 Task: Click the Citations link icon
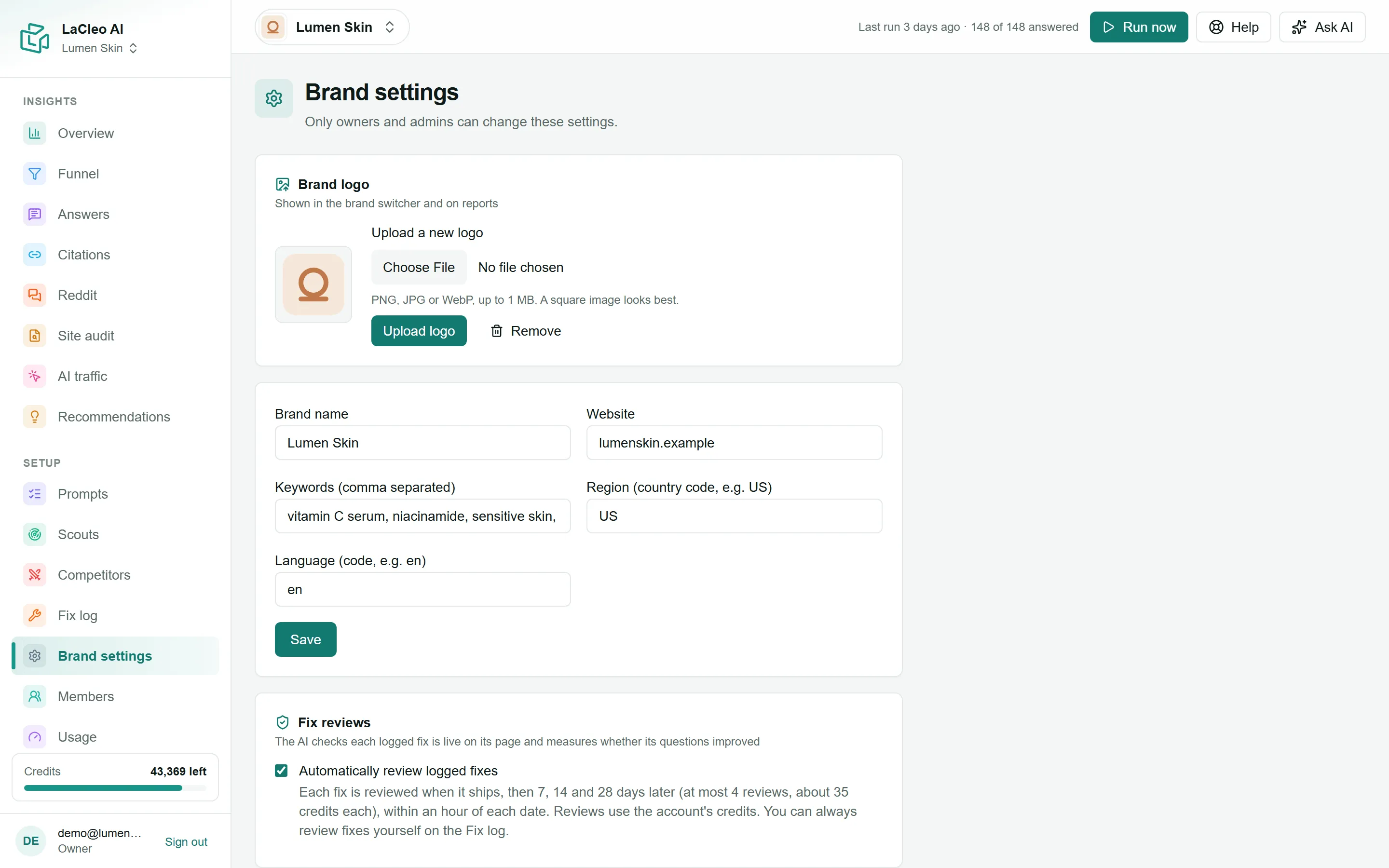34,254
